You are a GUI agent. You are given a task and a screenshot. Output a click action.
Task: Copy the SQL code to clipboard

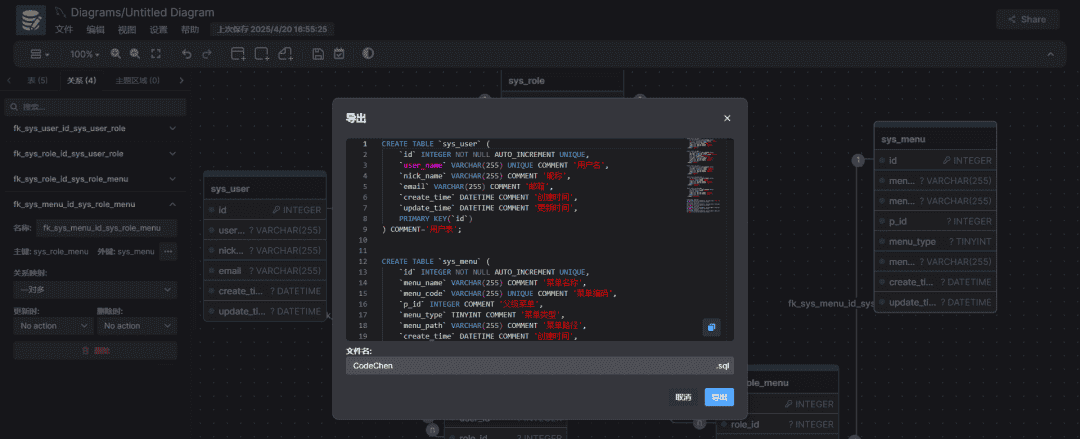click(x=711, y=327)
